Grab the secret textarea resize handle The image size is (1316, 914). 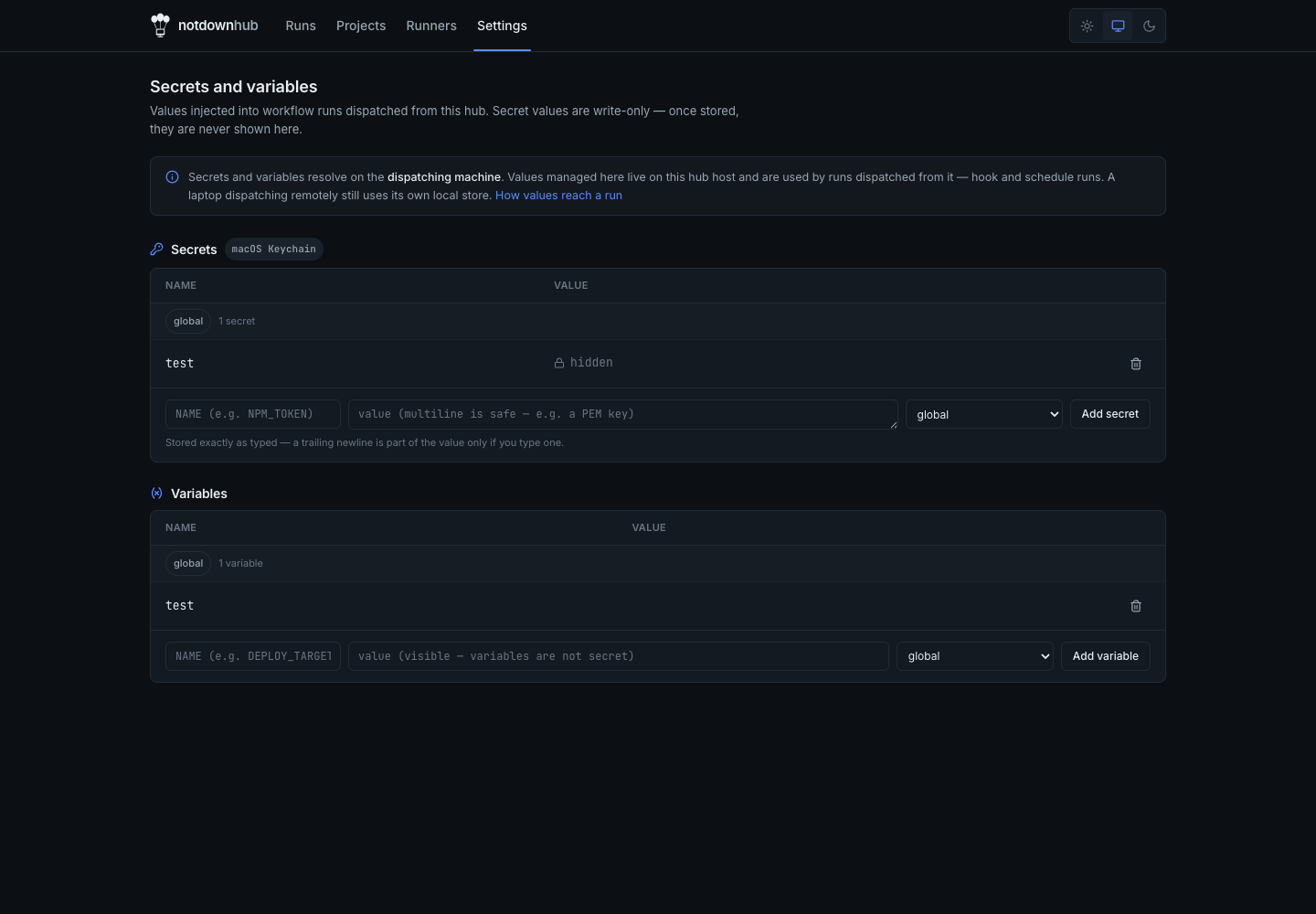894,424
